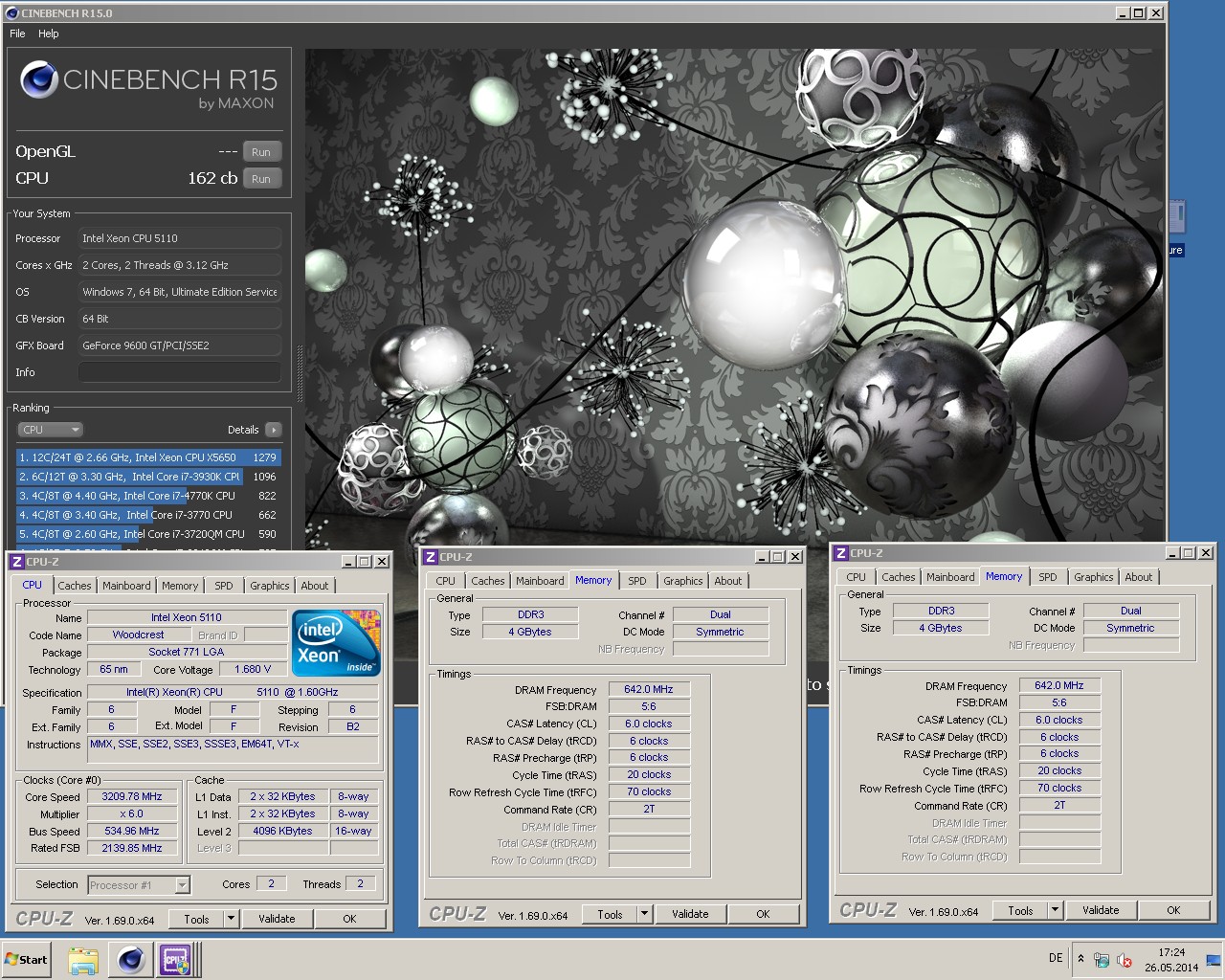Open About tab in left CPU-Z window
Viewport: 1225px width, 980px height.
tap(315, 586)
